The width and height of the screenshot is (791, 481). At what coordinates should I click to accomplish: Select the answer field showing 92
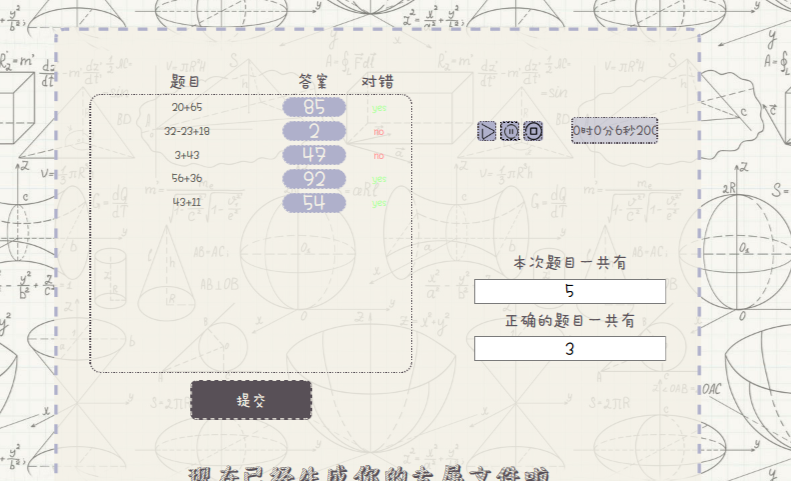(x=314, y=179)
